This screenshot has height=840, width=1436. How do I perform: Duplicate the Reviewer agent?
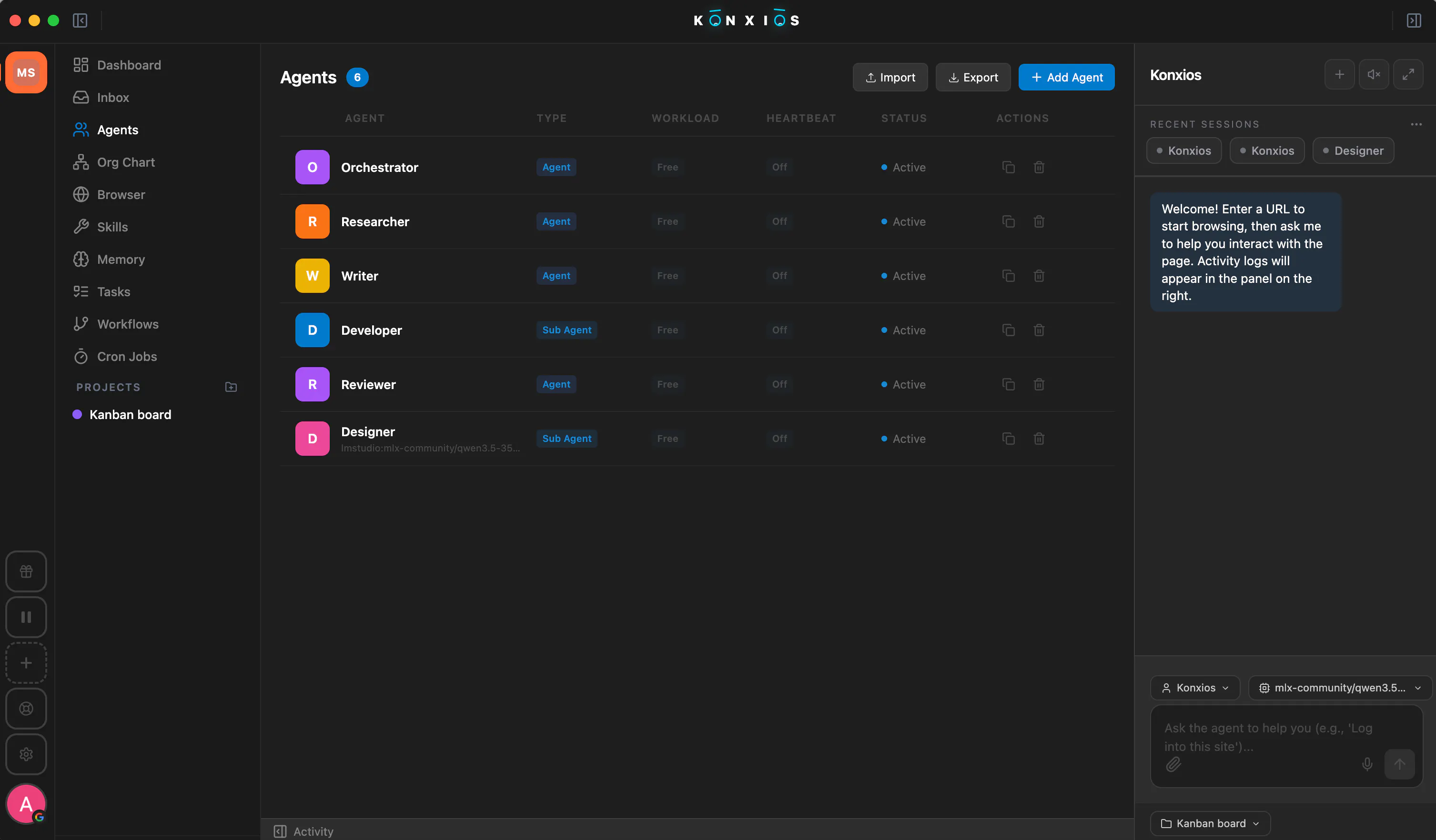click(1009, 384)
